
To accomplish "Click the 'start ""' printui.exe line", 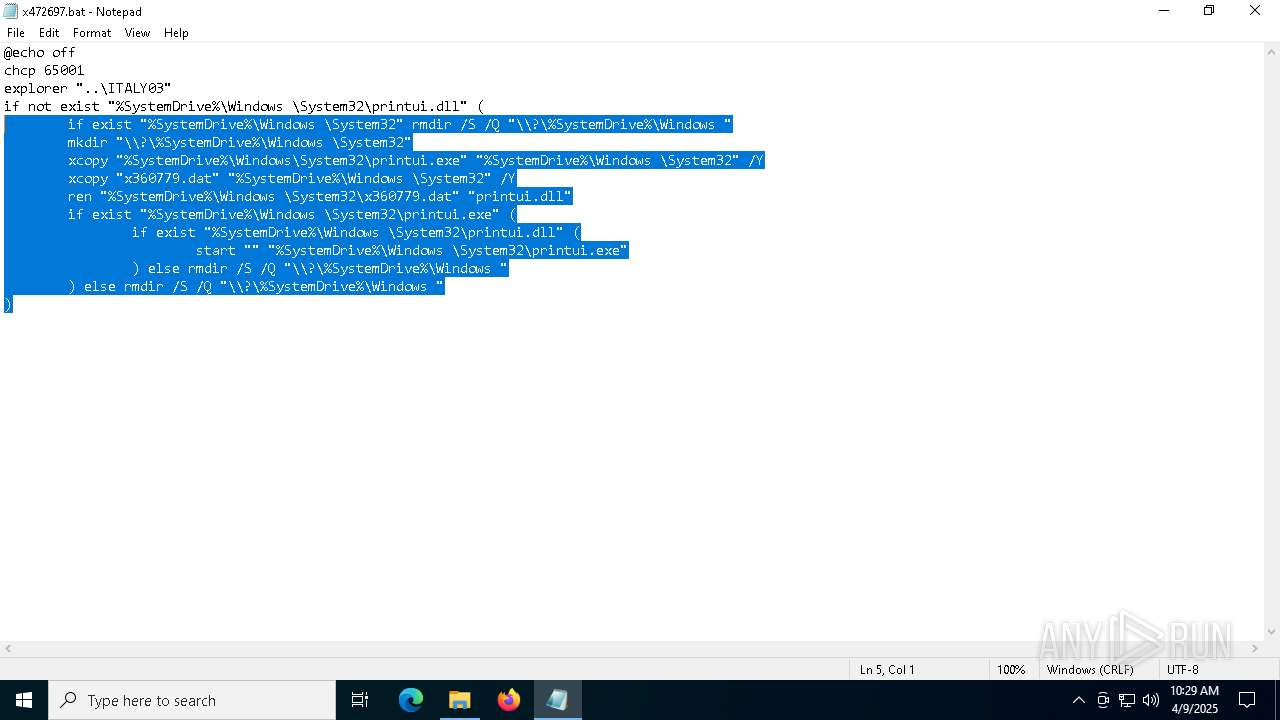I will coord(412,250).
